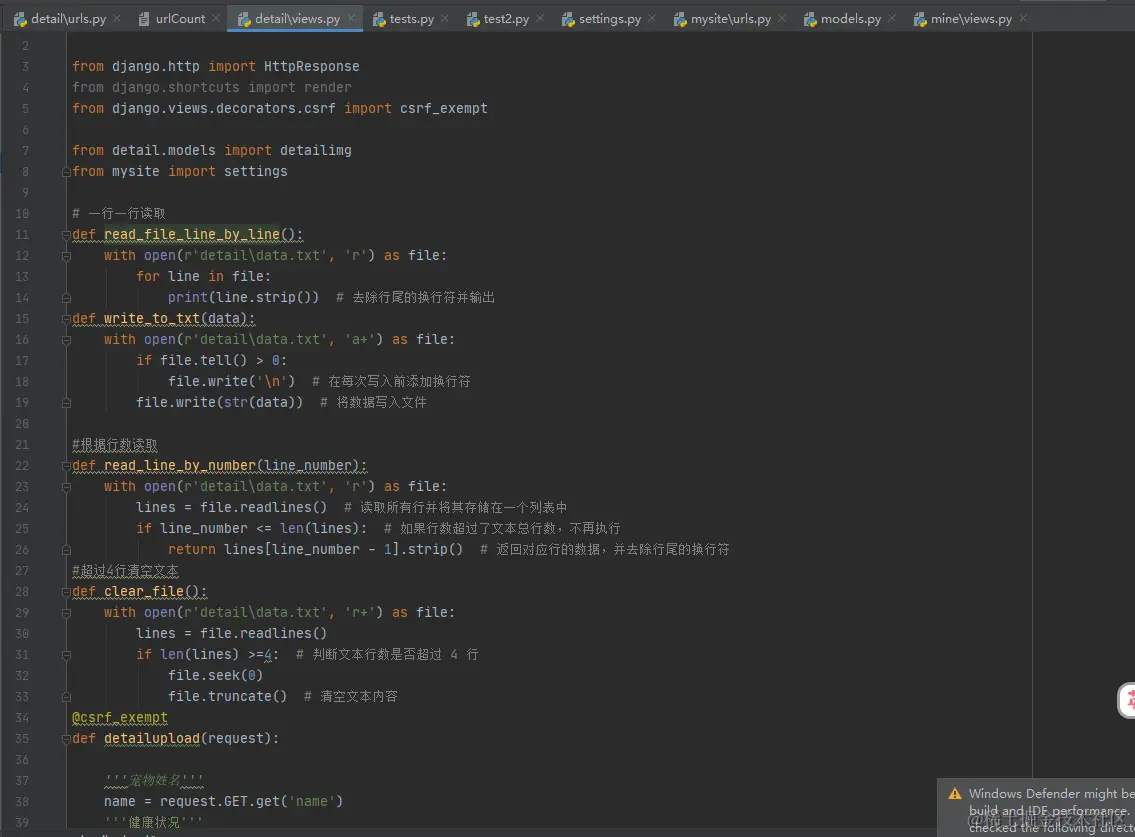Switch to the detail\urls.py tab
1135x837 pixels.
[x=69, y=19]
